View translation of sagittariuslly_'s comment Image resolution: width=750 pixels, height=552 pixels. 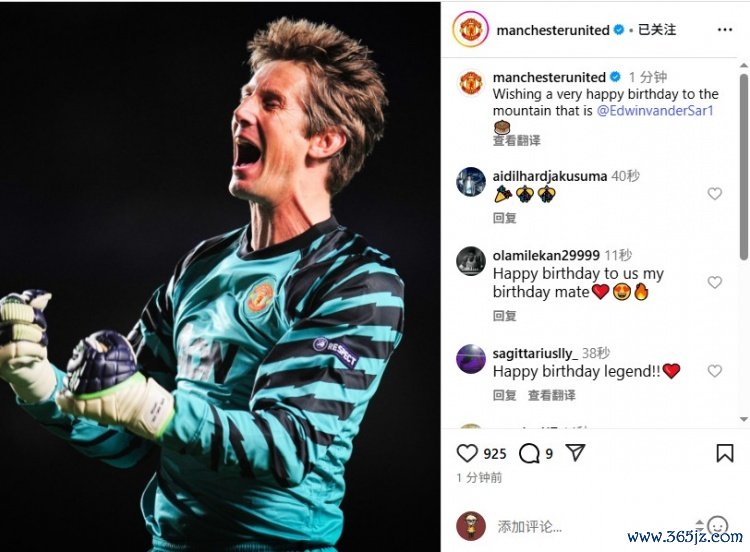551,395
